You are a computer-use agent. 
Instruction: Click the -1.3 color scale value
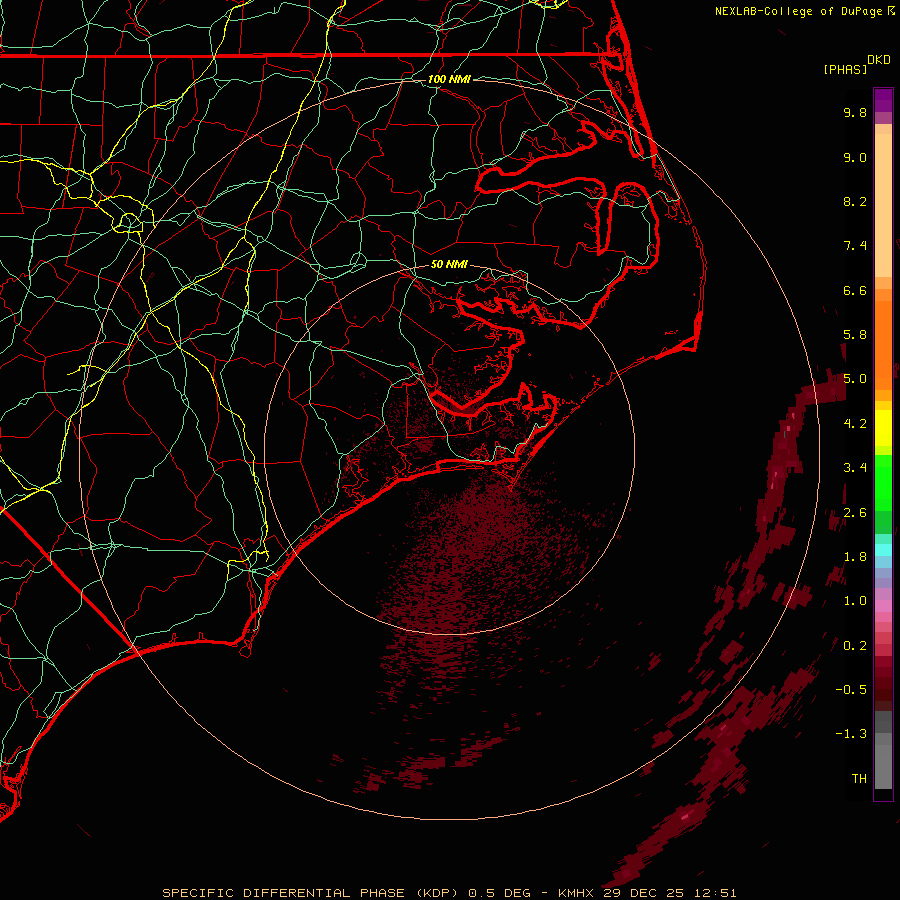coord(851,734)
